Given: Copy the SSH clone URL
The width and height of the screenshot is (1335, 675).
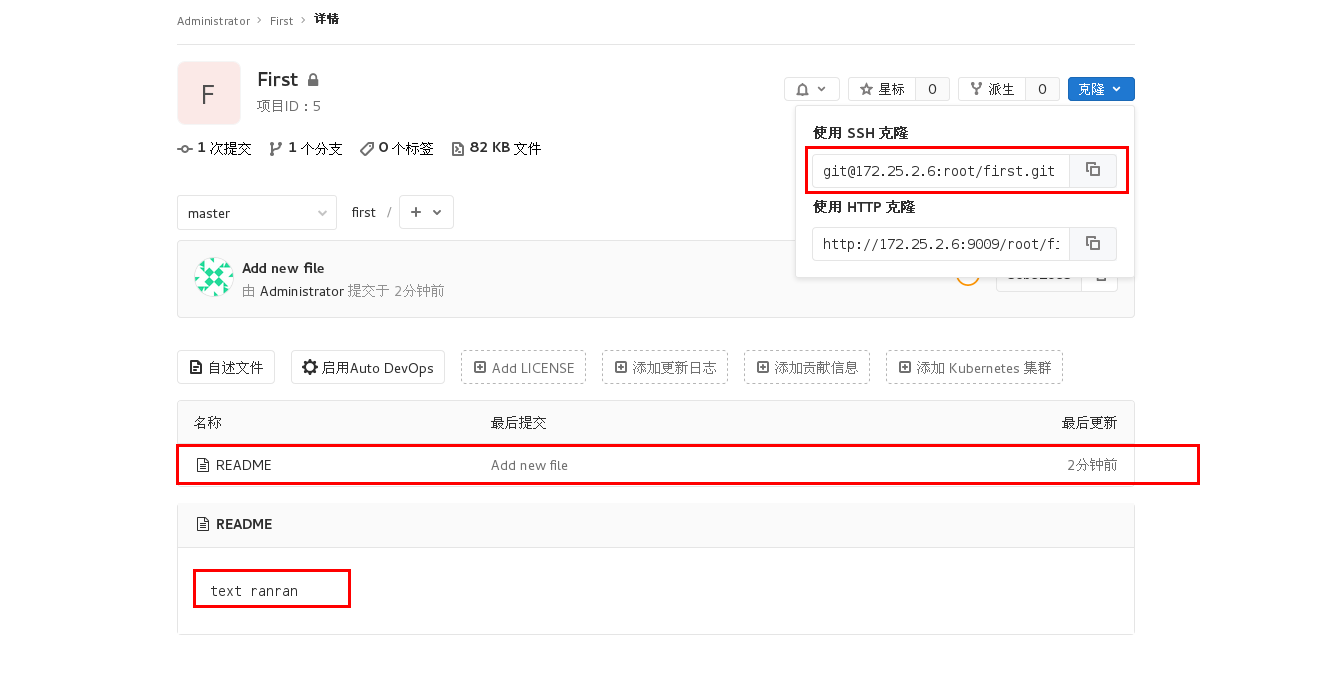Looking at the screenshot, I should tap(1093, 170).
